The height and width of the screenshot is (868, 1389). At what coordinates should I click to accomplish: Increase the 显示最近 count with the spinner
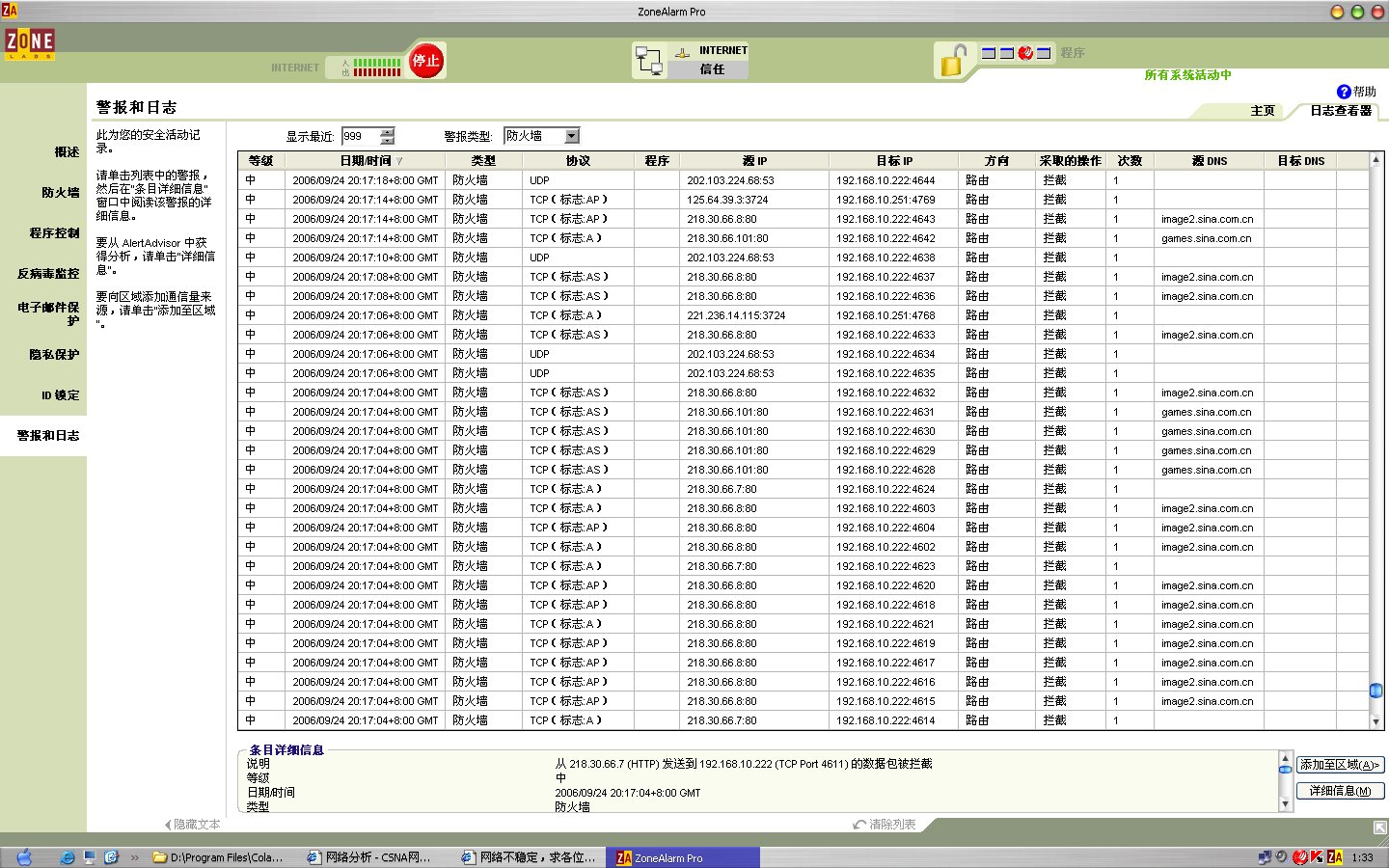[388, 132]
